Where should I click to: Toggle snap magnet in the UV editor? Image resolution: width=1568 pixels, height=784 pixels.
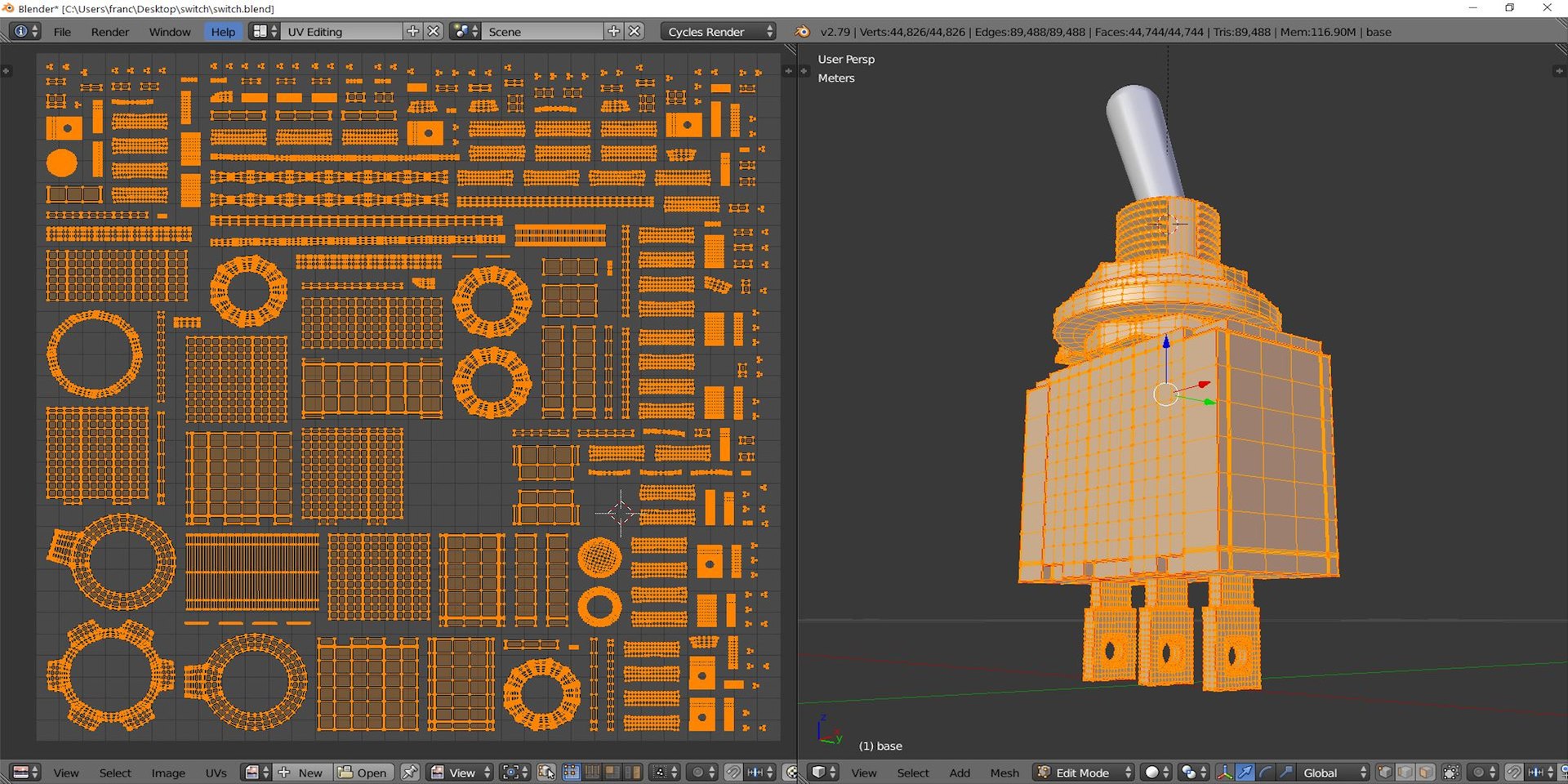(x=733, y=773)
